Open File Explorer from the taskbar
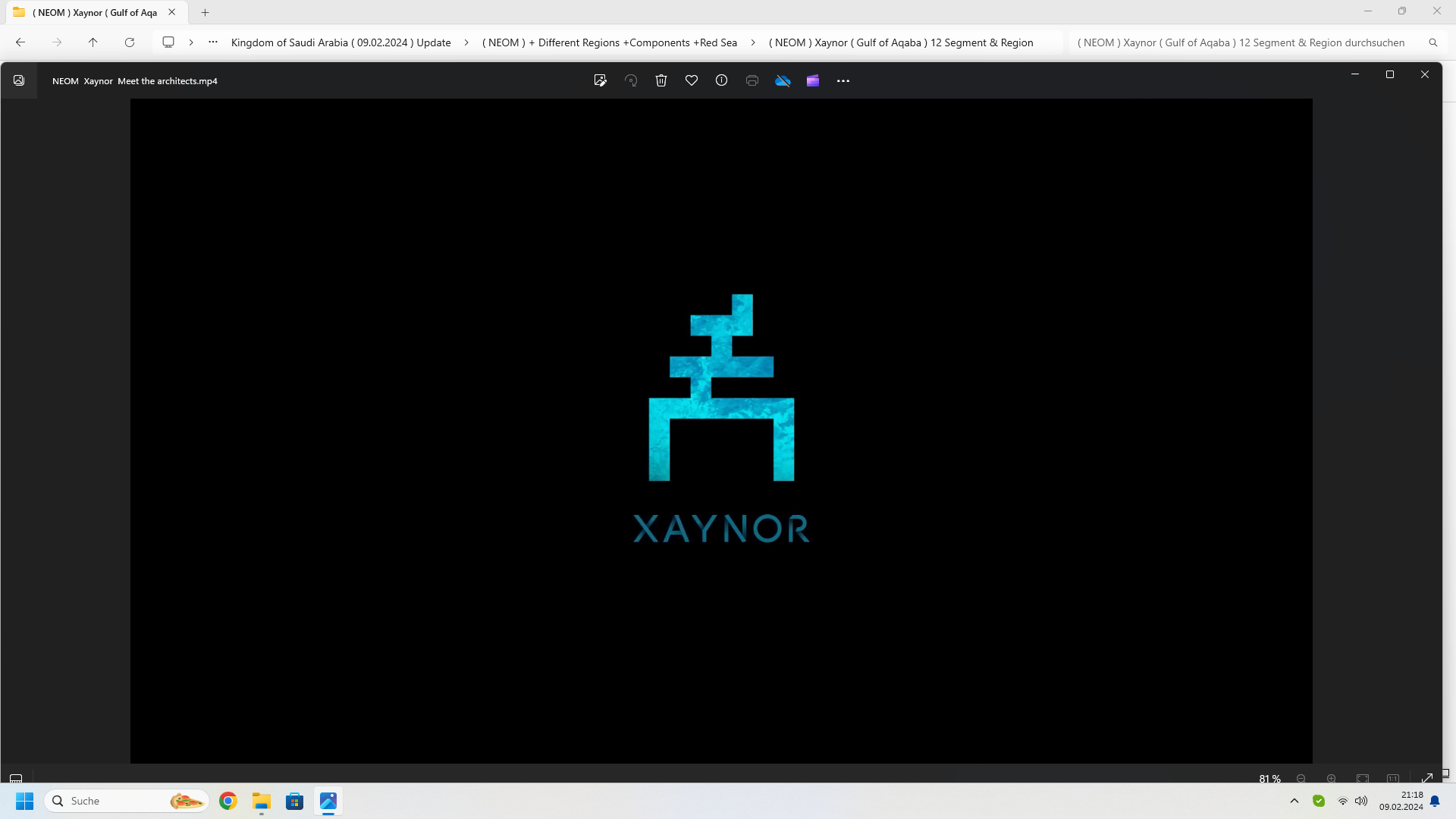Image resolution: width=1456 pixels, height=819 pixels. coord(261,801)
